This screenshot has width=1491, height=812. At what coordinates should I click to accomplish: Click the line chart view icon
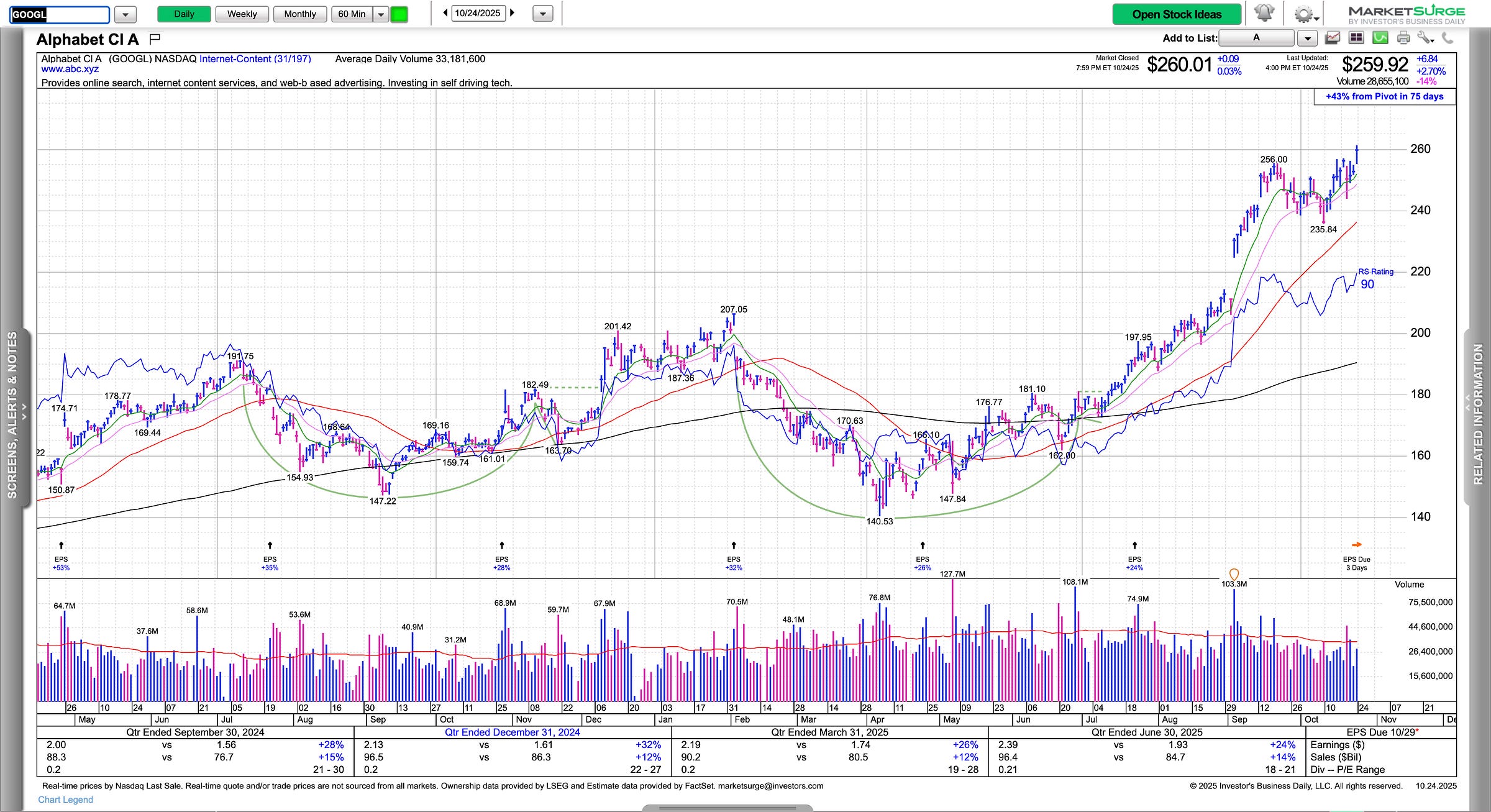[1332, 39]
